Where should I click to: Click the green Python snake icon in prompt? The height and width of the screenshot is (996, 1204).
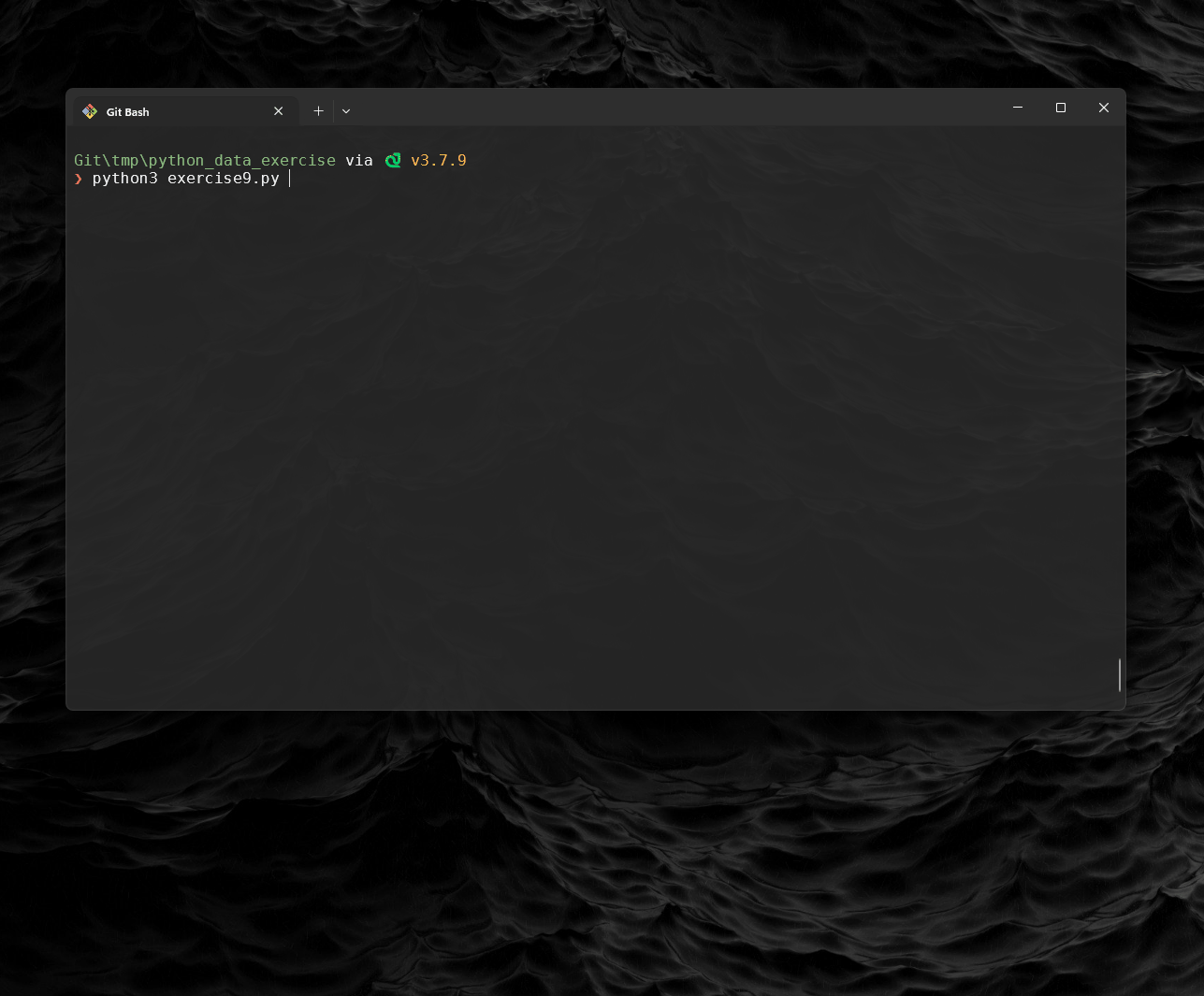[x=393, y=161]
